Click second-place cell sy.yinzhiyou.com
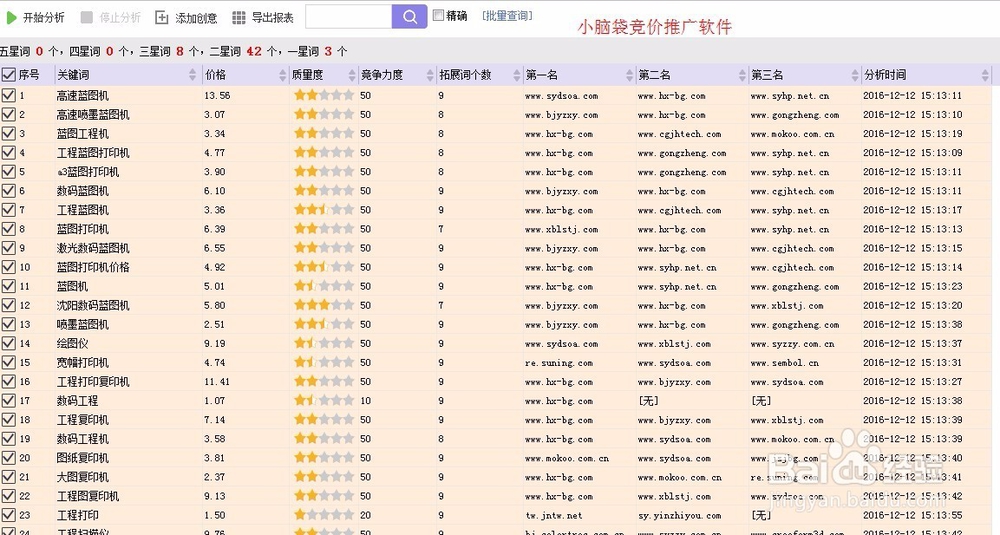This screenshot has width=1000, height=535. tap(679, 515)
